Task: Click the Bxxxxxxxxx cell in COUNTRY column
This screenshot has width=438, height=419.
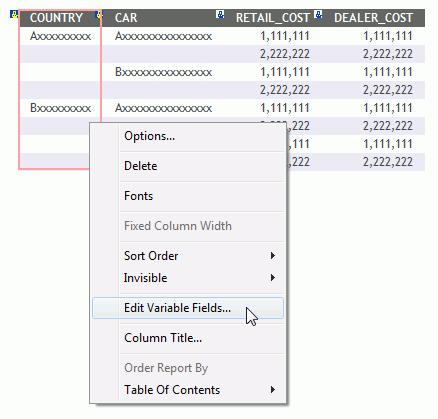Action: (x=60, y=108)
